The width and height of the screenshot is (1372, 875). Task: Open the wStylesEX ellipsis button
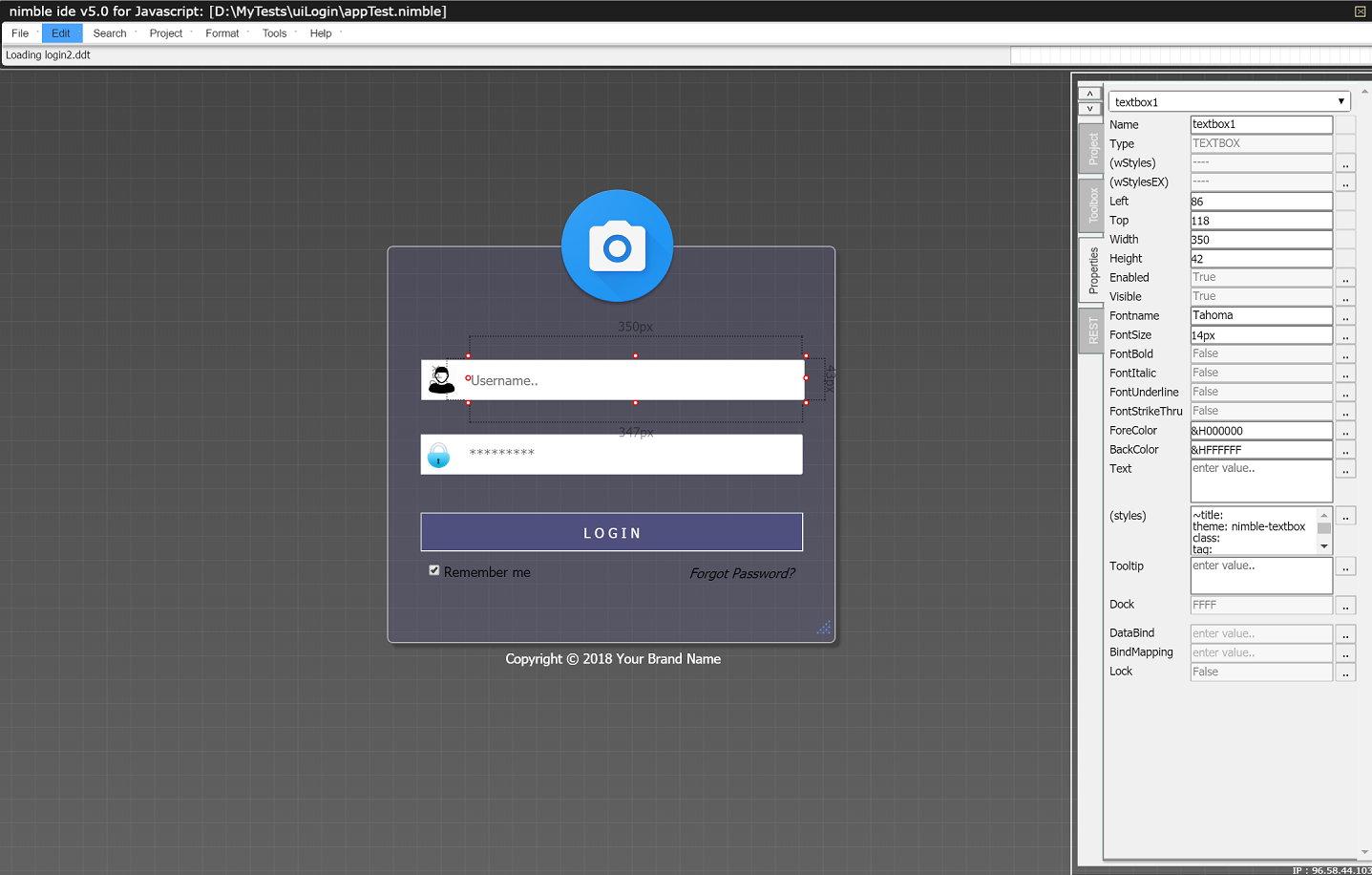1345,182
